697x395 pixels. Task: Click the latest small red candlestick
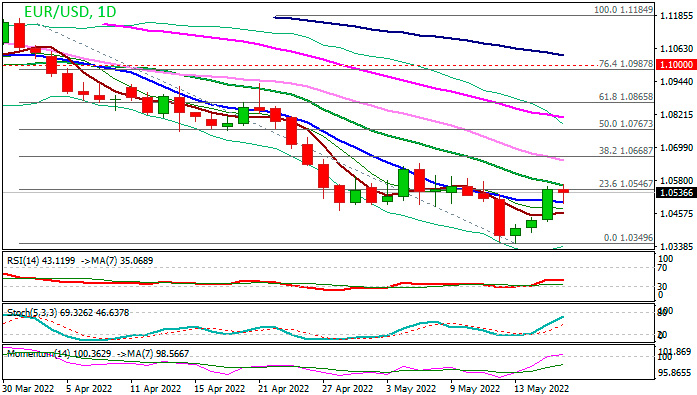coord(564,191)
